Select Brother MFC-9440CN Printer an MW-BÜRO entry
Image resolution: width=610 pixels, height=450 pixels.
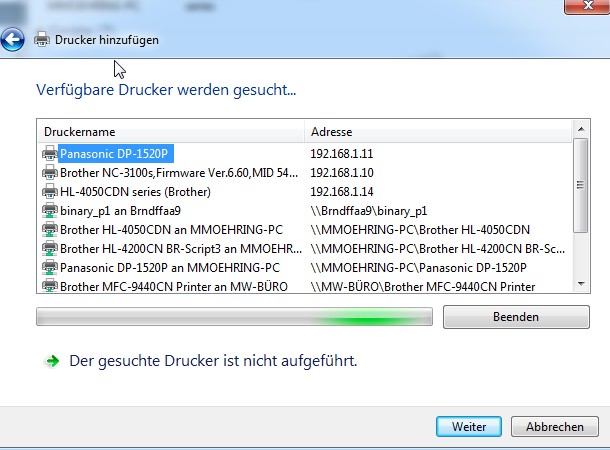coord(174,286)
